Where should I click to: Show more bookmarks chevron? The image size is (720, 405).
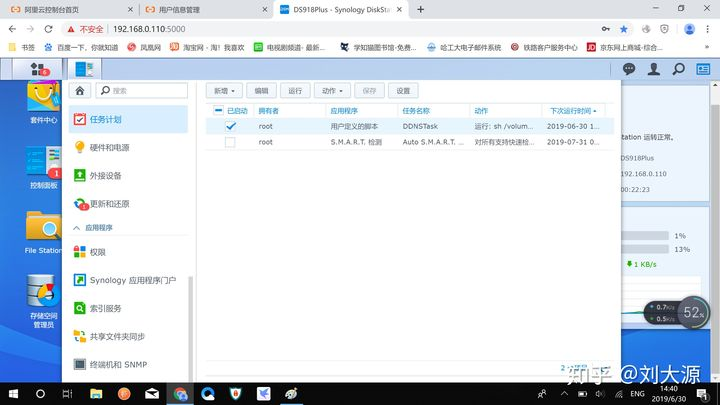pyautogui.click(x=707, y=47)
